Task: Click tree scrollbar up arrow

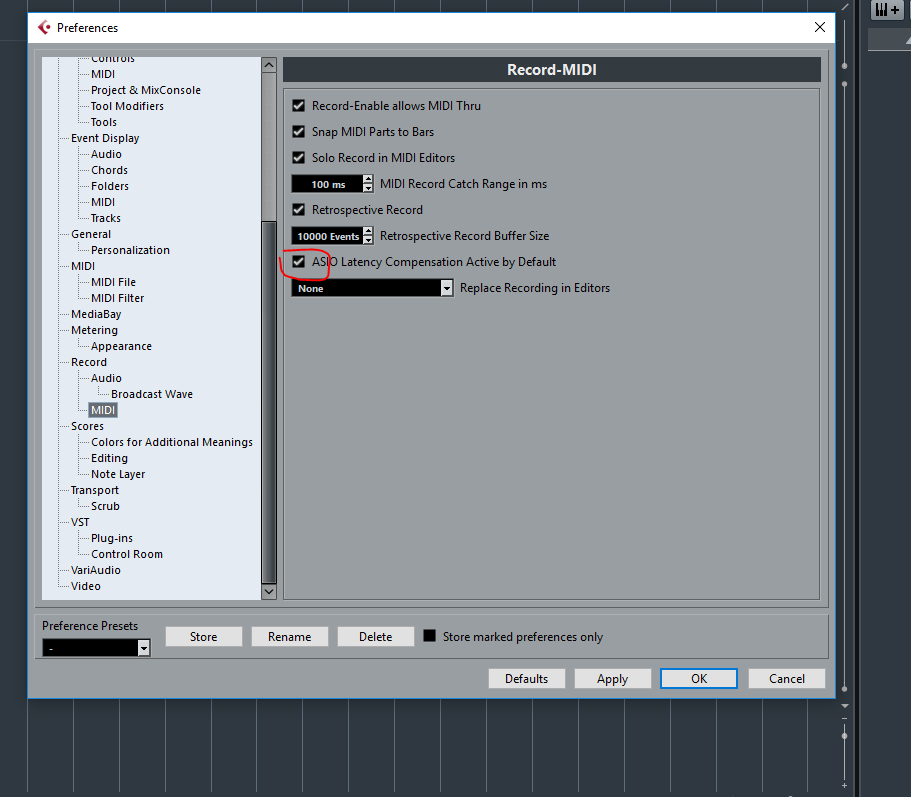Action: 269,65
